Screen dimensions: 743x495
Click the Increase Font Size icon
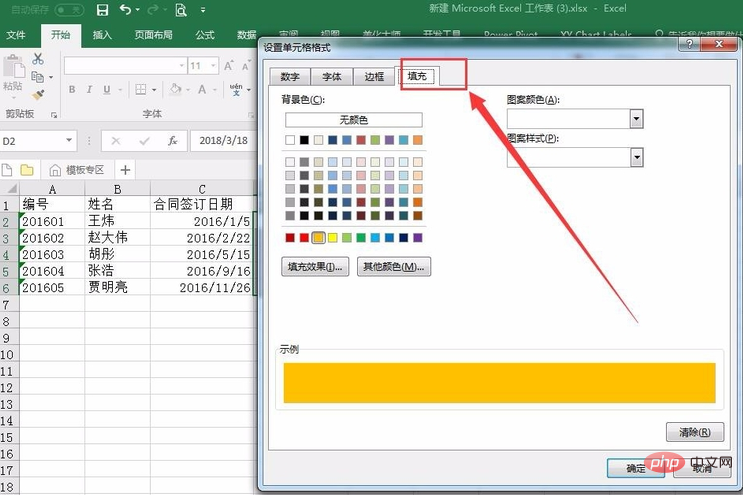click(228, 66)
